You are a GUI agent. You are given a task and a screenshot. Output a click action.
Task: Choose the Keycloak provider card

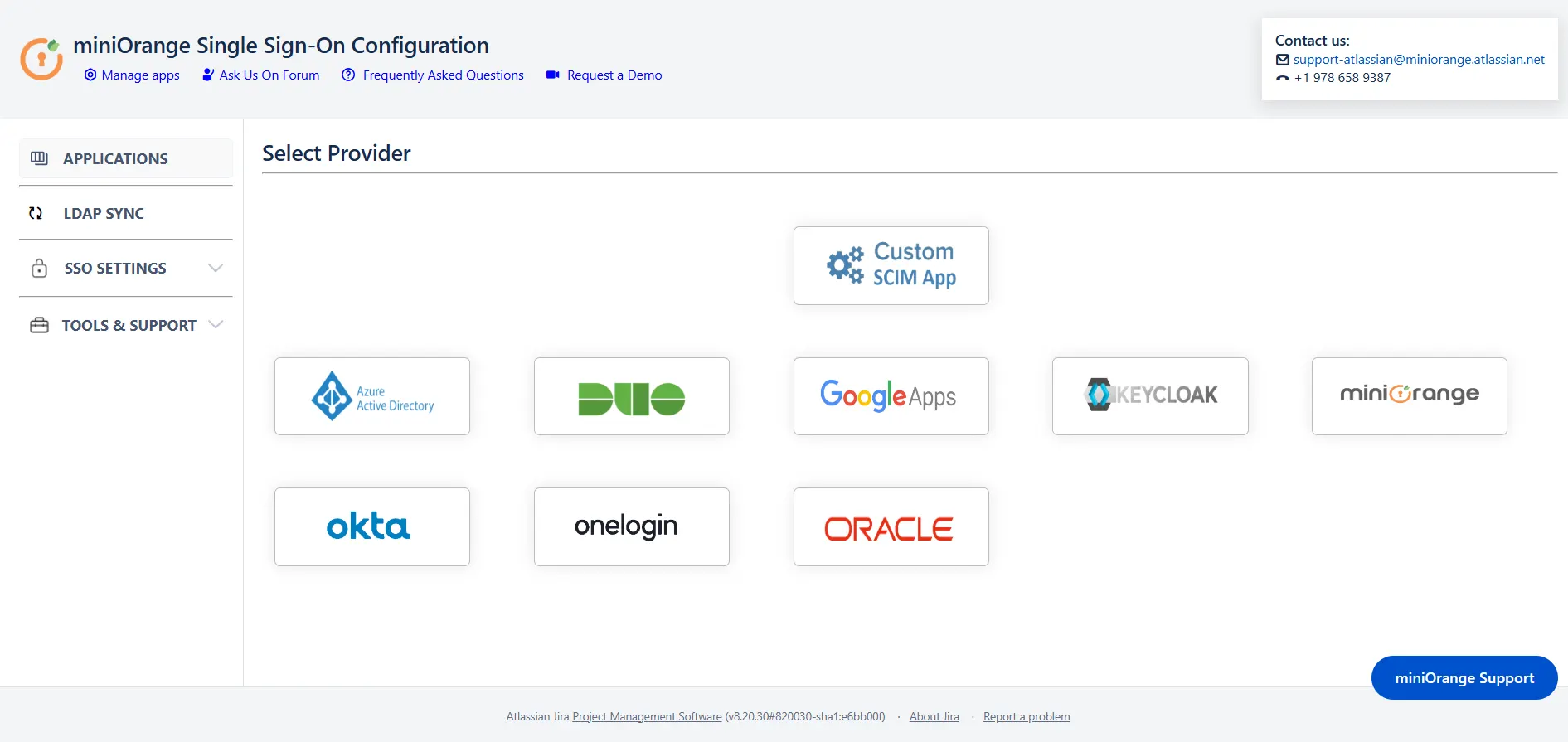click(x=1150, y=396)
